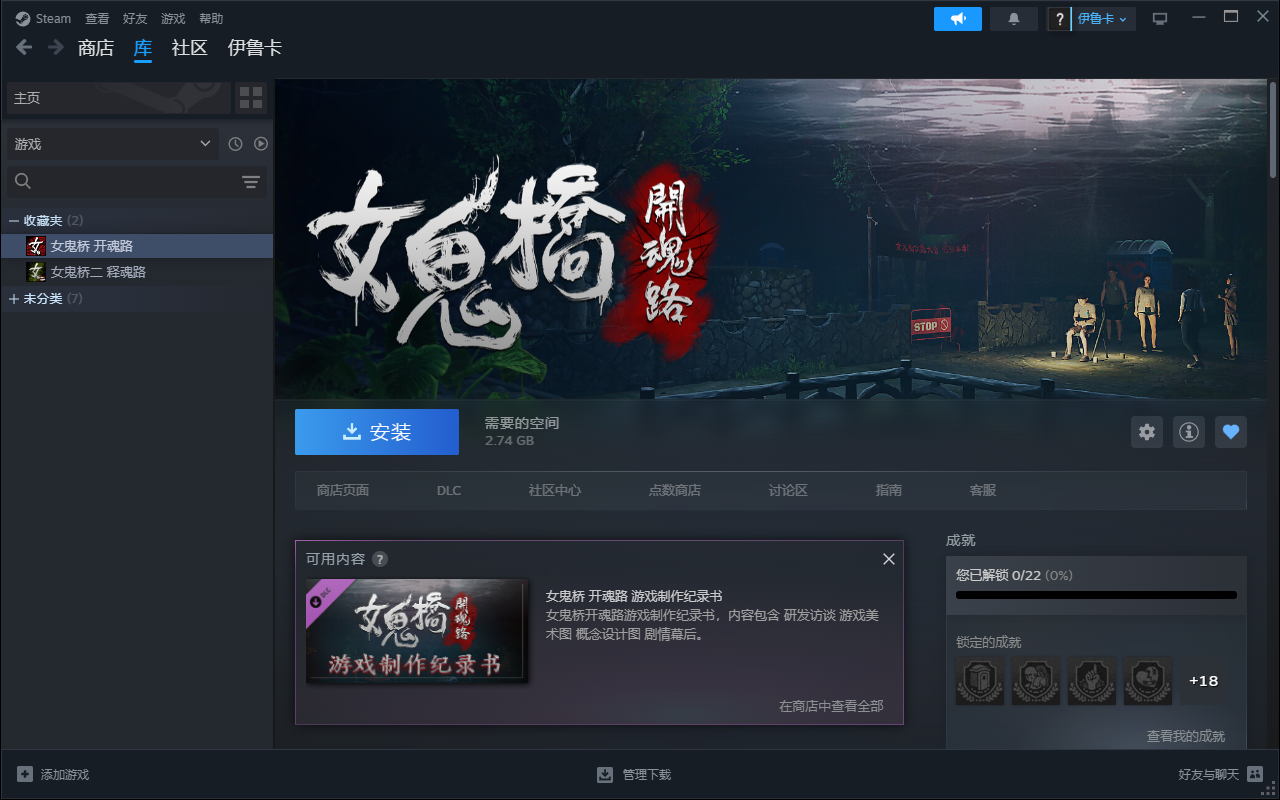Image resolution: width=1280 pixels, height=800 pixels.
Task: Open the 查看 menu
Action: 97,19
